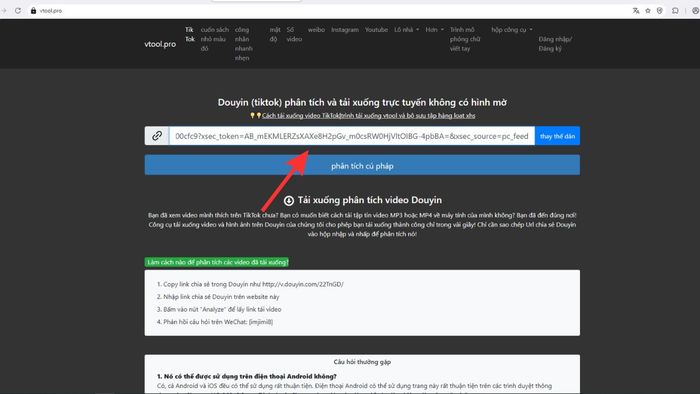Open the browser profile avatar icon
This screenshot has width=700, height=394.
[696, 11]
